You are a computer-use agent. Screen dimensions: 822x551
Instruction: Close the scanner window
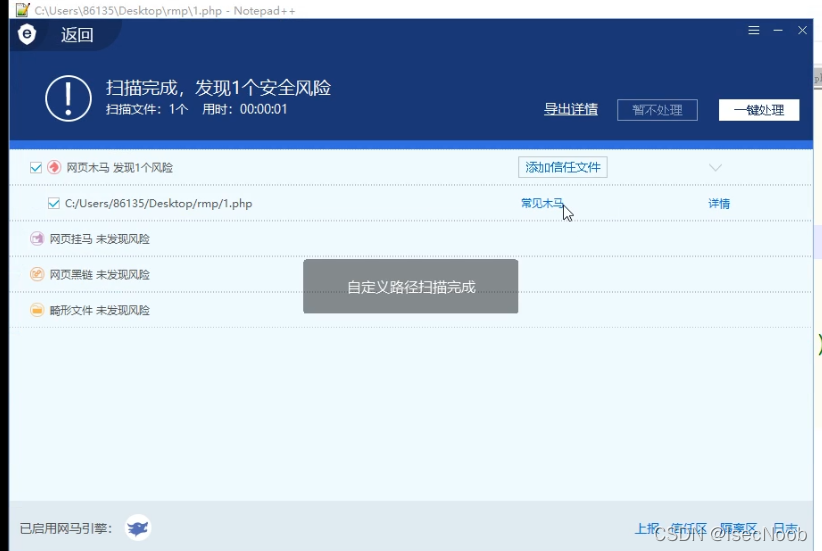[802, 30]
